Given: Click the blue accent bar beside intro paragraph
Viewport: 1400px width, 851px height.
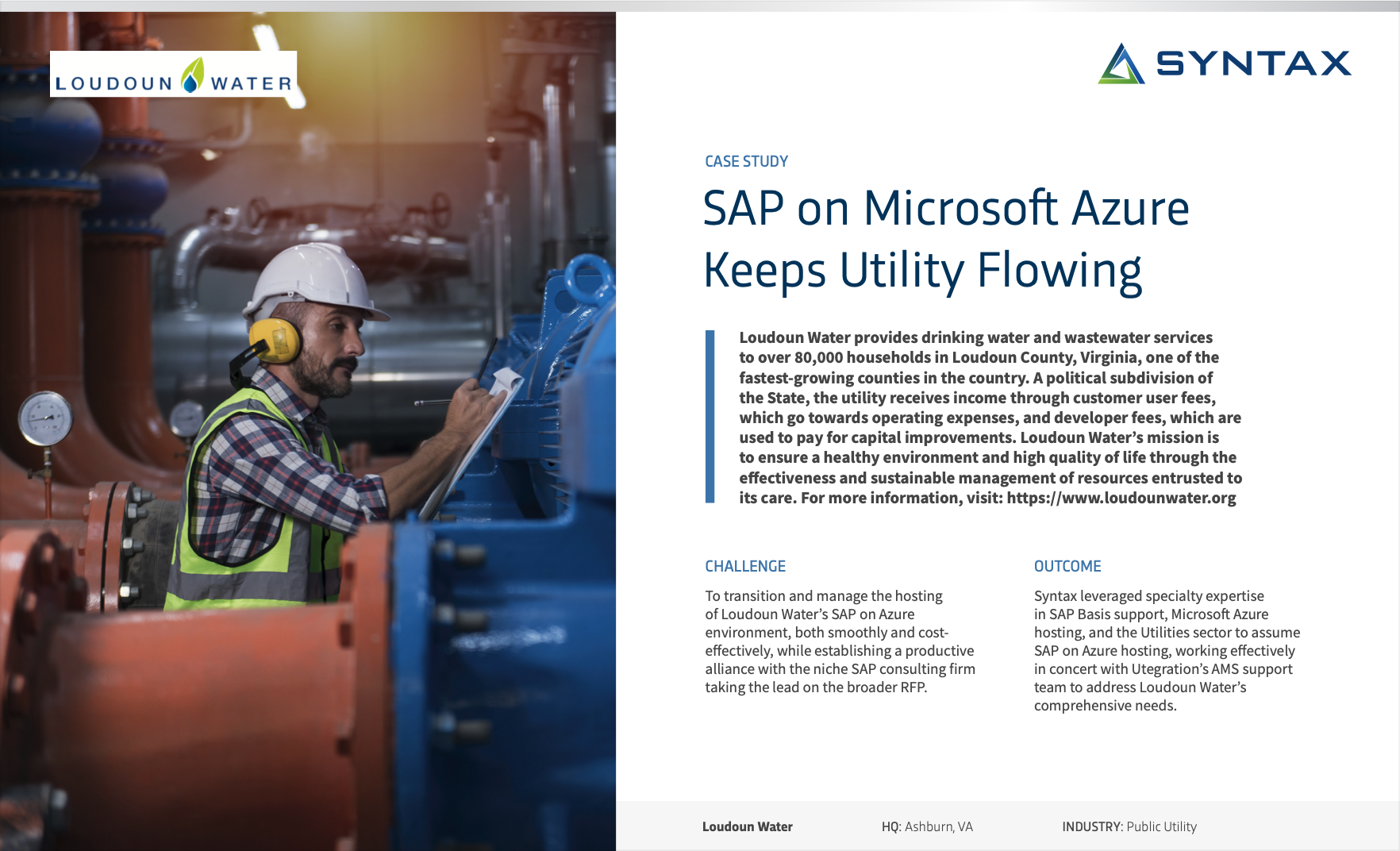Looking at the screenshot, I should point(710,417).
